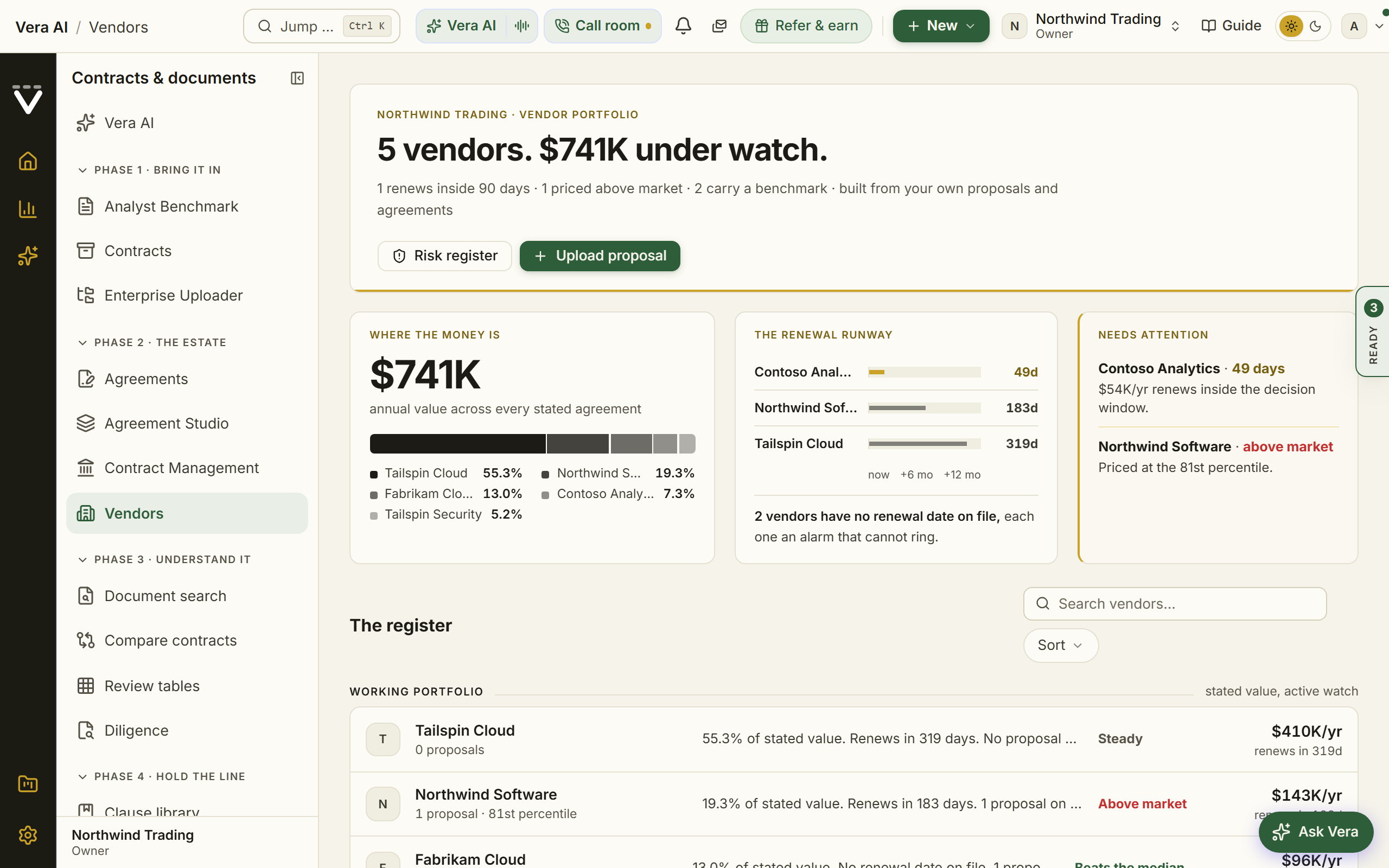Click the Review tables grid icon
The width and height of the screenshot is (1389, 868).
(86, 686)
